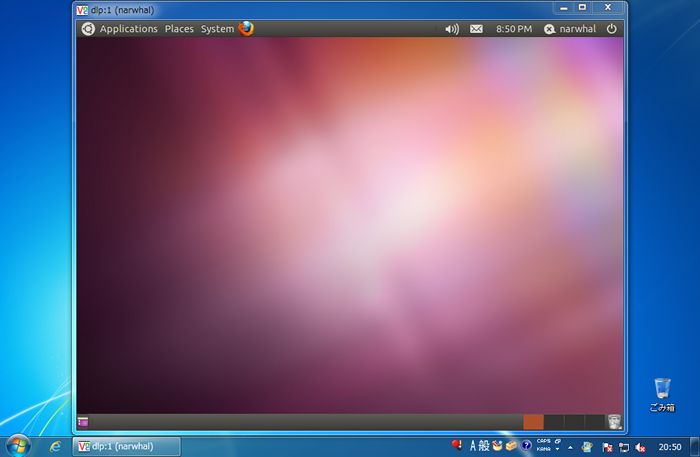Launch Firefox from the GNOME top panel

[x=246, y=29]
